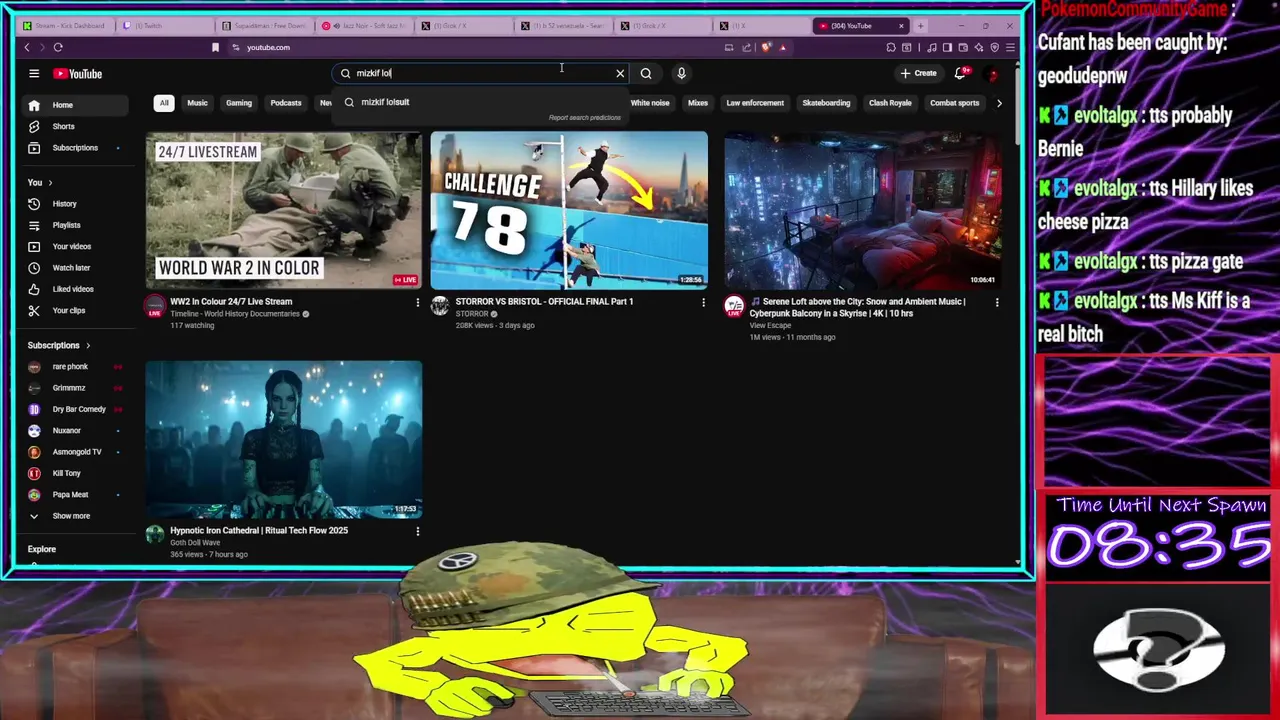This screenshot has height=720, width=1280.
Task: Open the STORROR channel avatar
Action: point(440,307)
